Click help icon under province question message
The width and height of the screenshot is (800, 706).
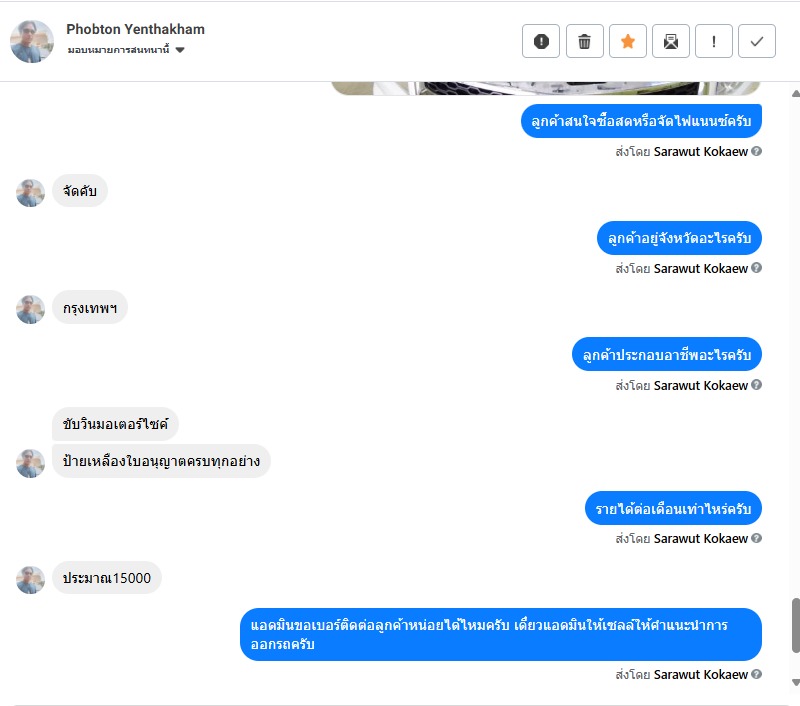(x=757, y=268)
